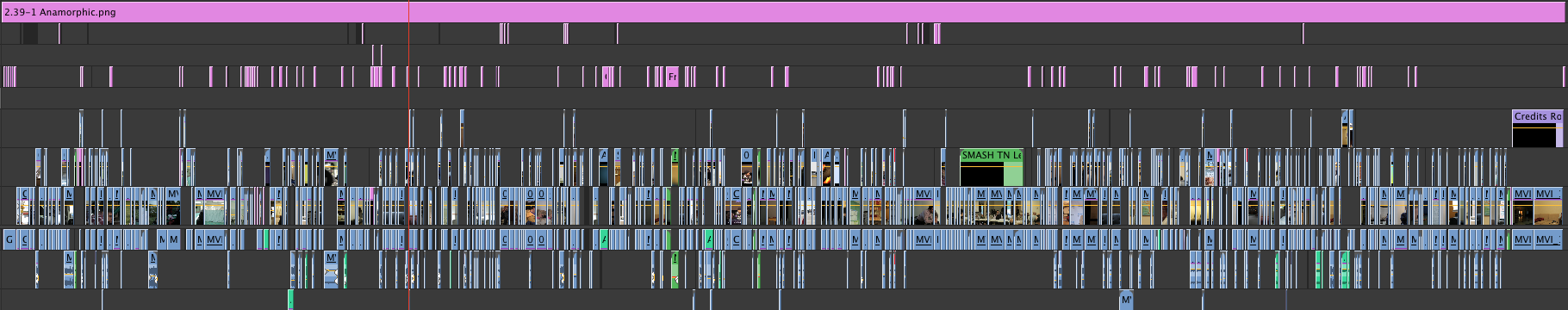The image size is (1568, 310).
Task: Select the 2.39-1 Anamorphic.png overlay clip
Action: (x=784, y=12)
